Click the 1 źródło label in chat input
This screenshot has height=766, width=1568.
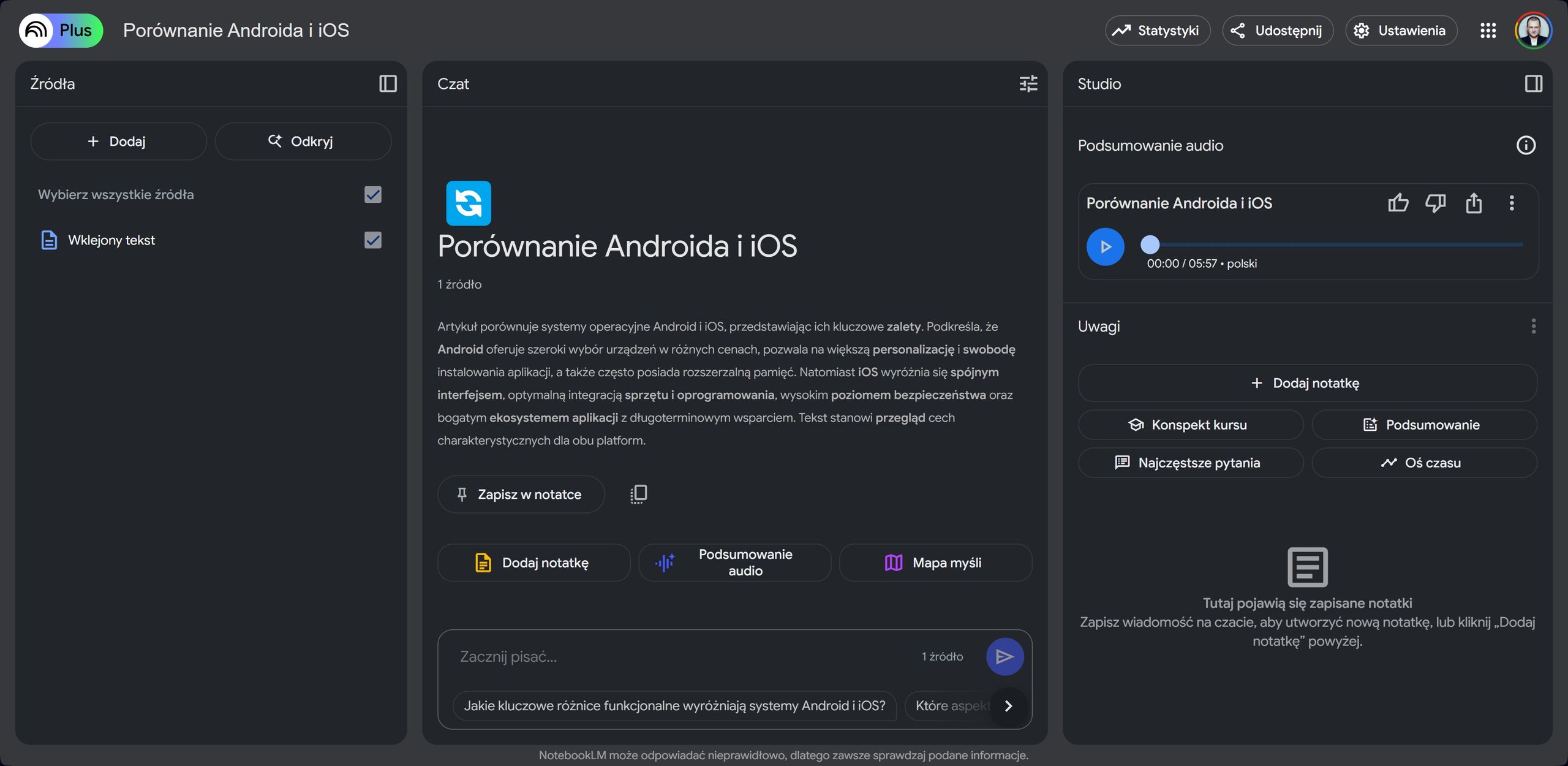tap(942, 657)
